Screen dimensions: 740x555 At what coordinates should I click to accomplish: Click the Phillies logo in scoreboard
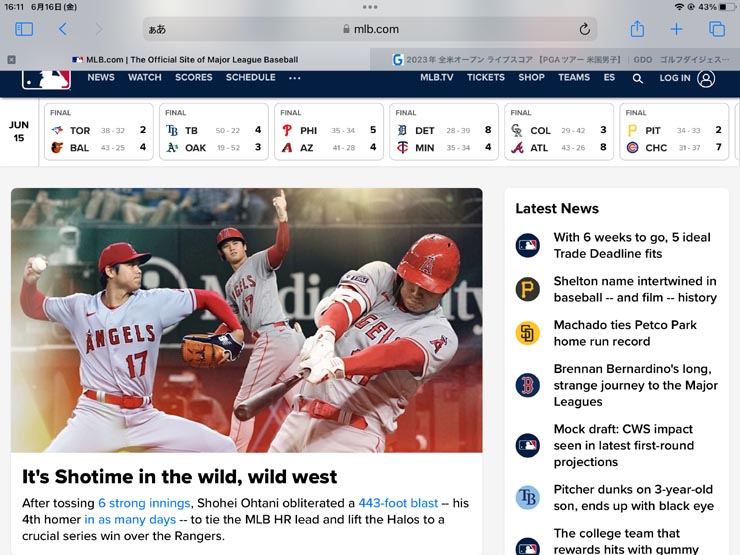[287, 130]
